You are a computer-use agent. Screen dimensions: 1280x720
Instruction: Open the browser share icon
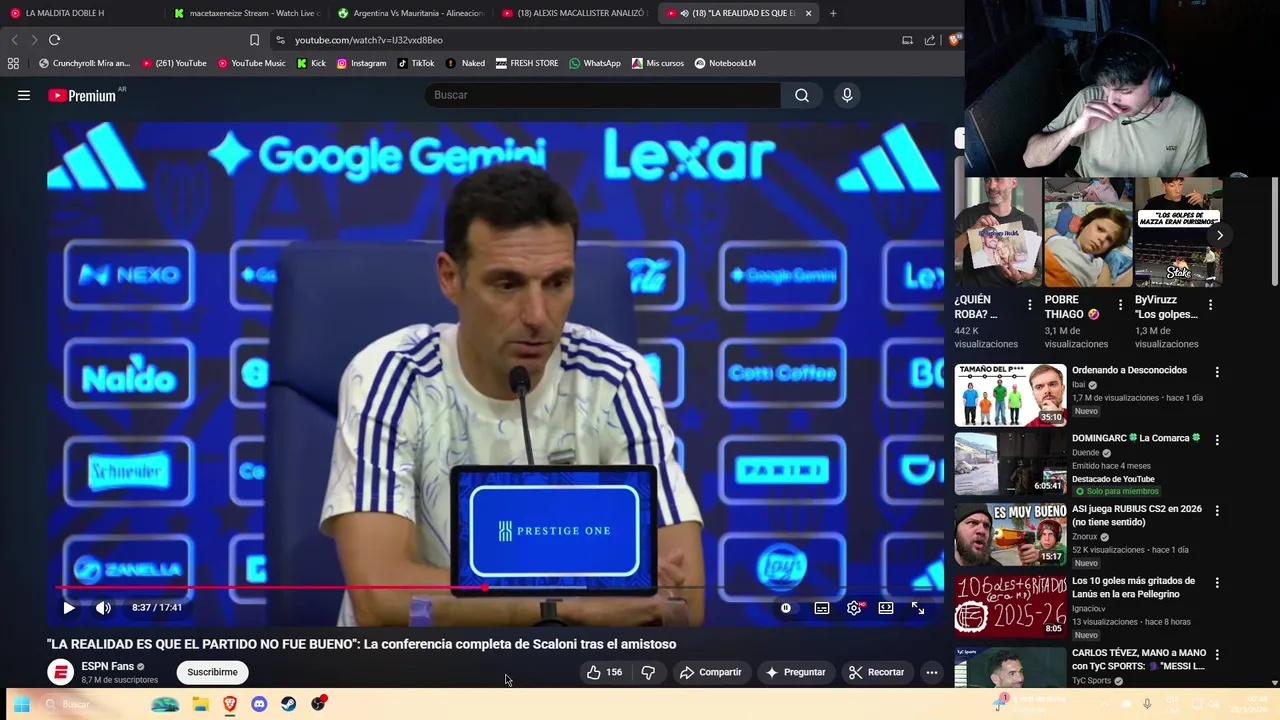point(930,40)
